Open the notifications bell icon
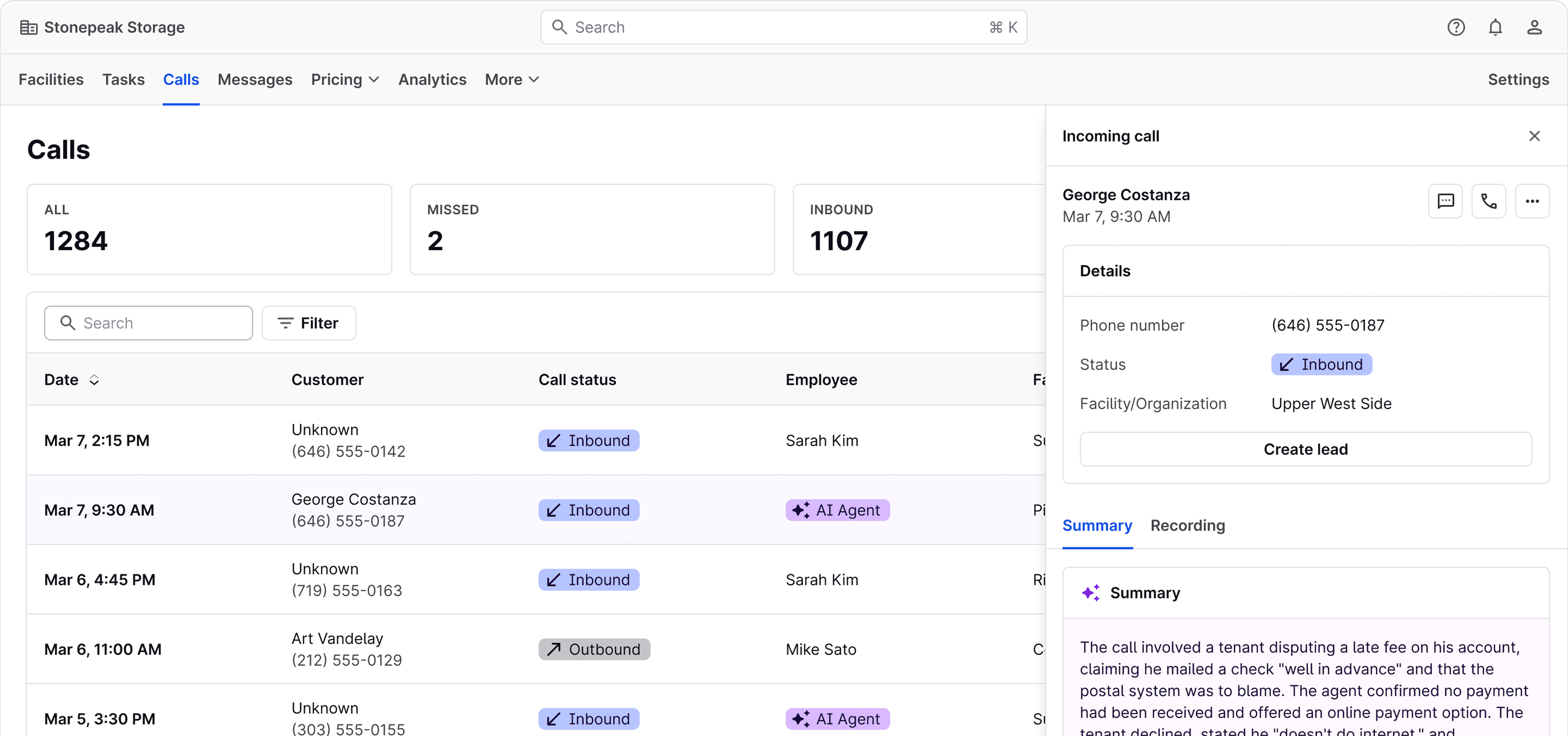The image size is (1568, 736). (x=1495, y=27)
